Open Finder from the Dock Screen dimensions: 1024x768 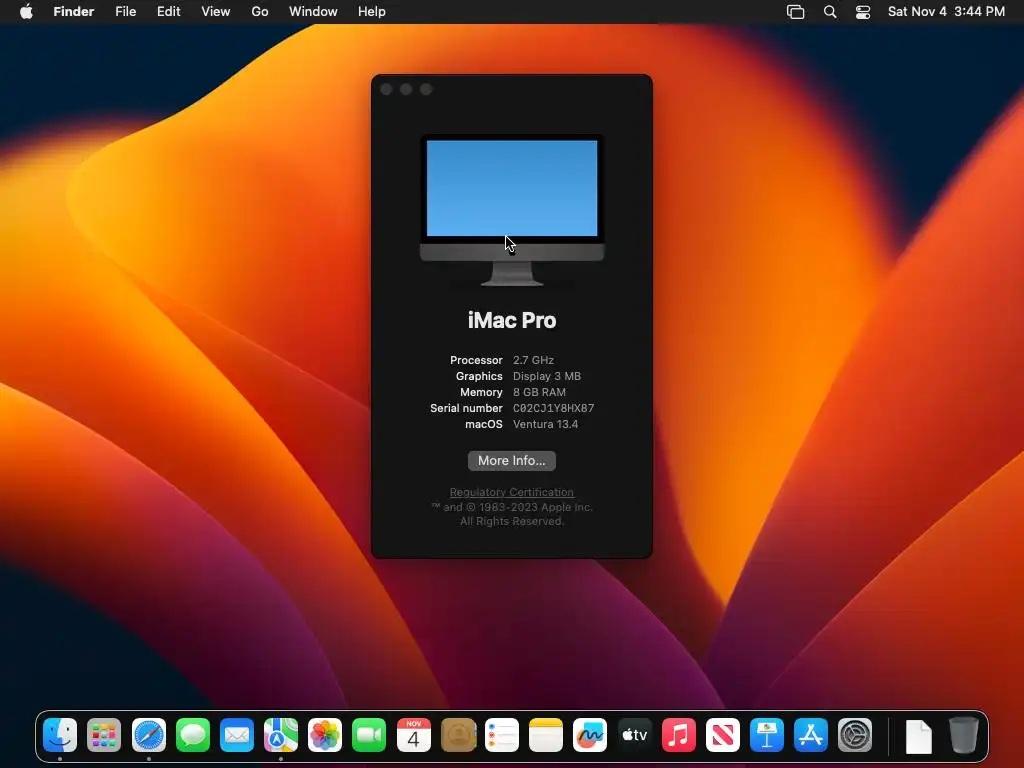tap(60, 735)
